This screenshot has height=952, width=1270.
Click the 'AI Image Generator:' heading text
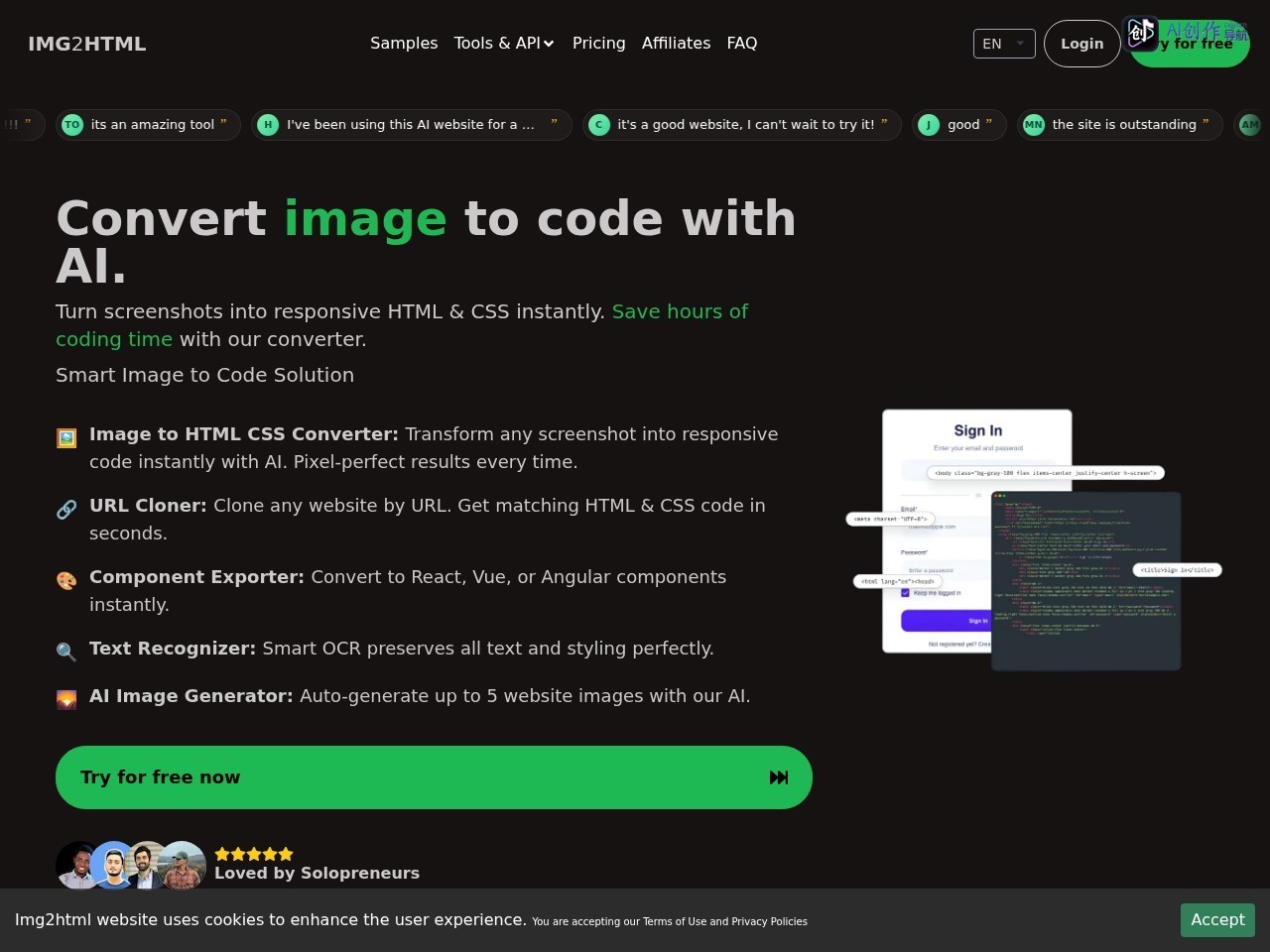(x=191, y=696)
